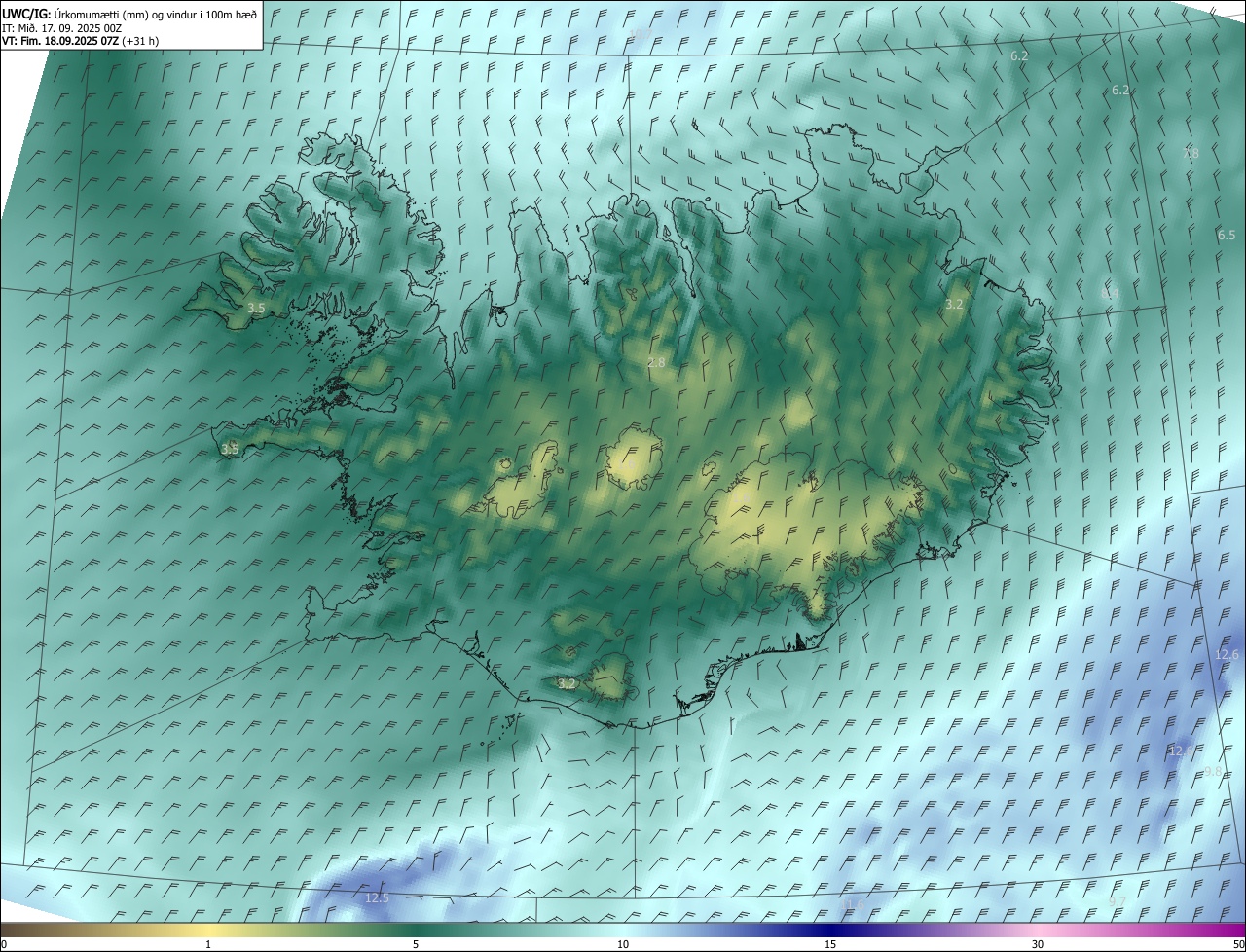Click the 30 tick on the color scale
The height and width of the screenshot is (952, 1246).
(1038, 944)
